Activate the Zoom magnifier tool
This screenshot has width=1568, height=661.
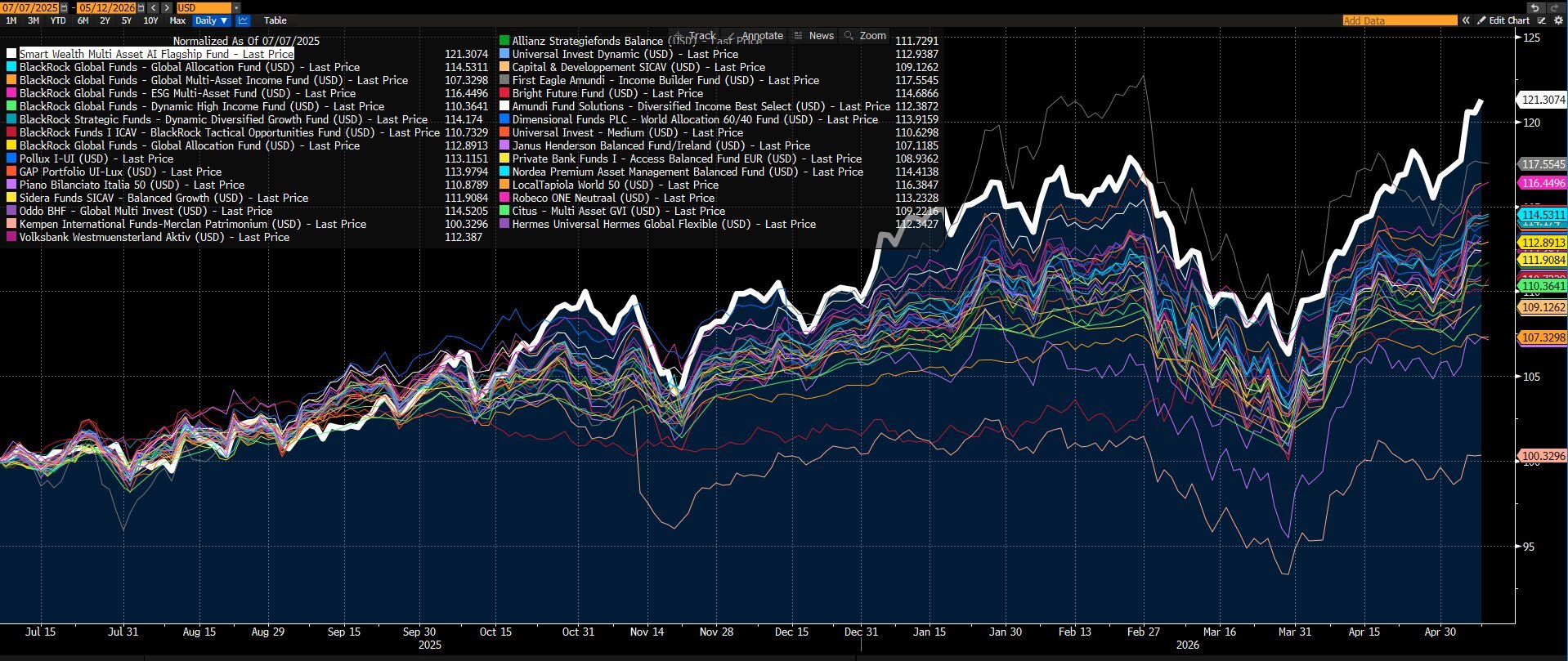click(866, 36)
